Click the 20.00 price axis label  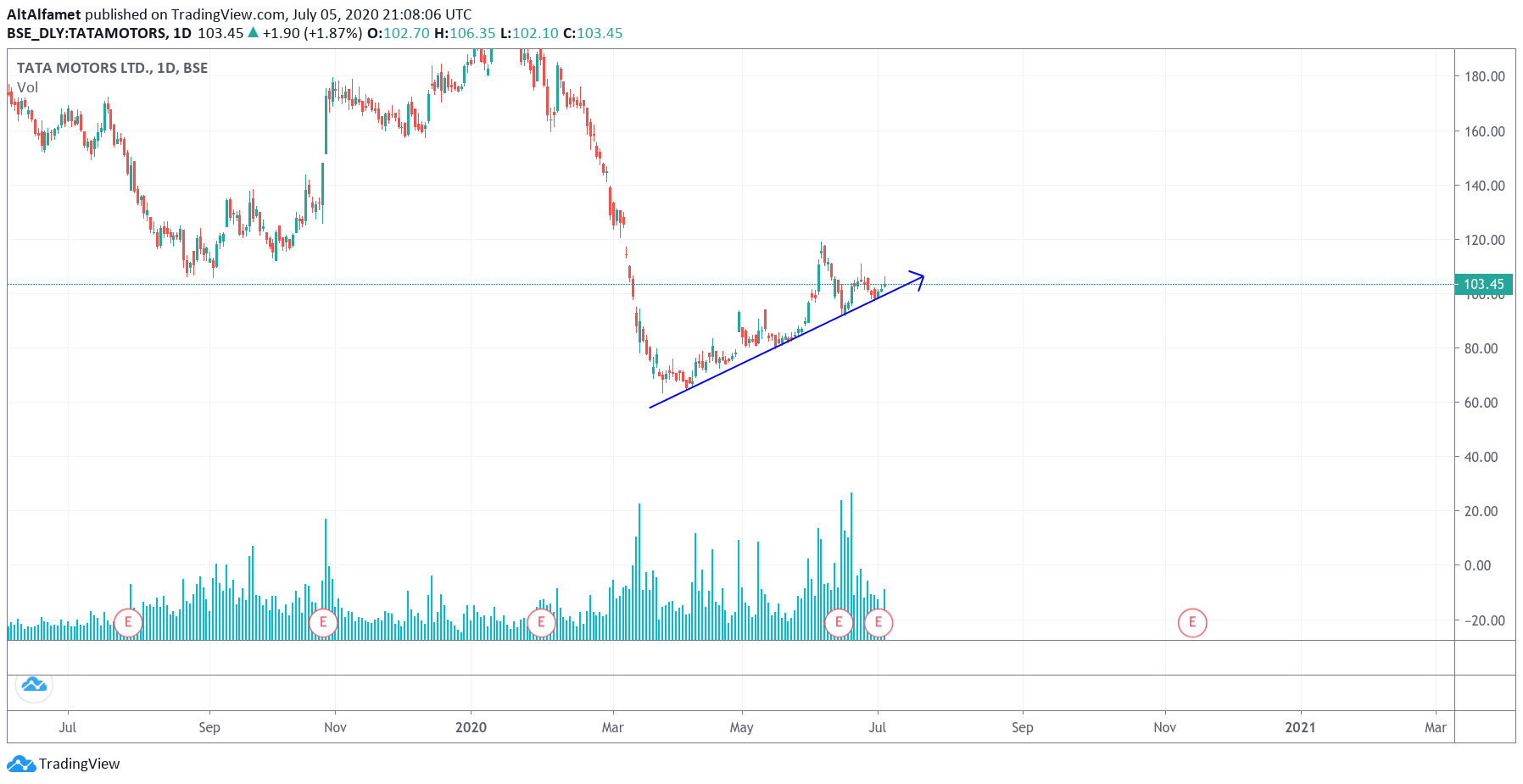tap(1481, 511)
